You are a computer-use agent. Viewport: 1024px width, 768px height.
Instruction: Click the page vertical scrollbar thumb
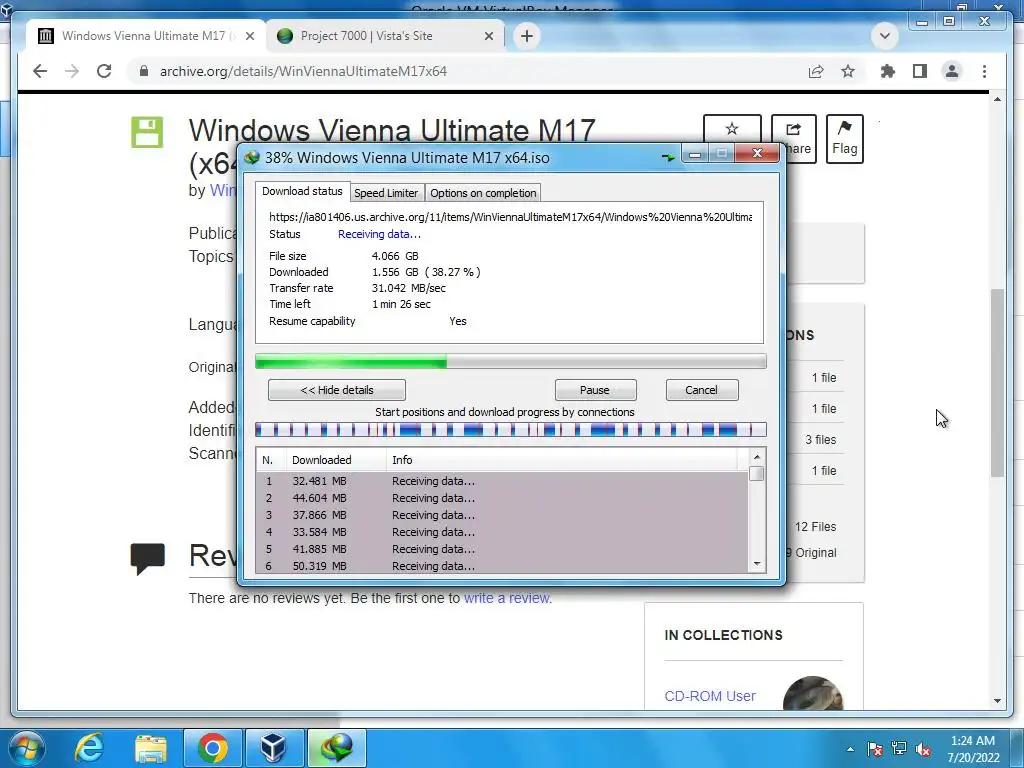coord(997,383)
